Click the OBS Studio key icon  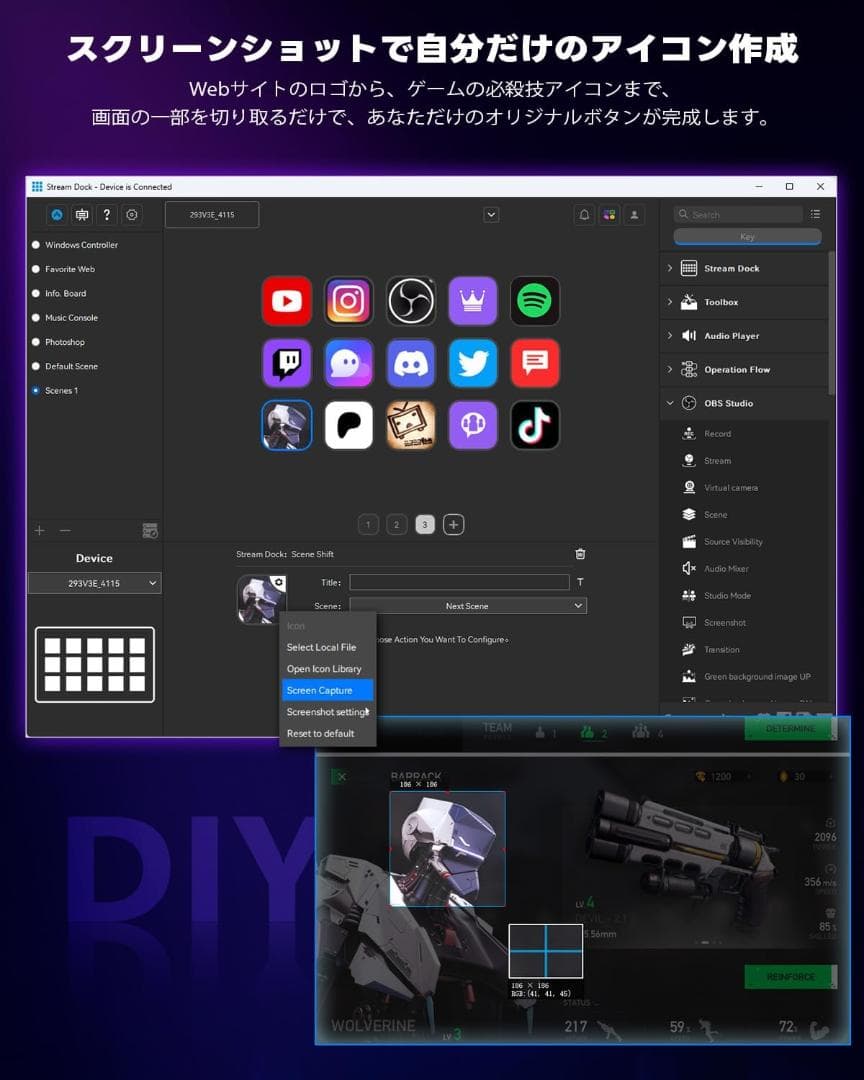411,301
